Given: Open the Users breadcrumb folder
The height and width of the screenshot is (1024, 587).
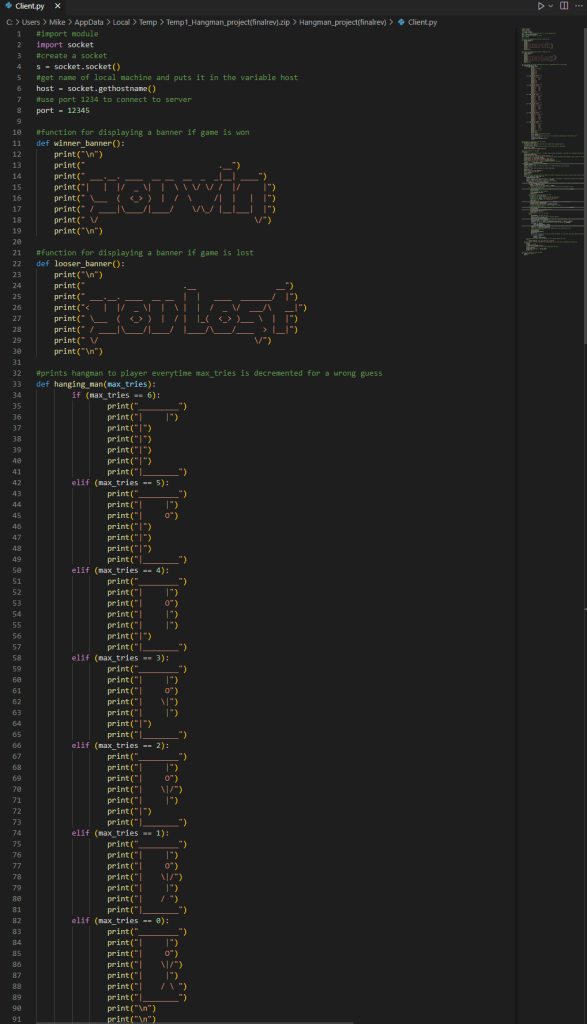Looking at the screenshot, I should [31, 22].
